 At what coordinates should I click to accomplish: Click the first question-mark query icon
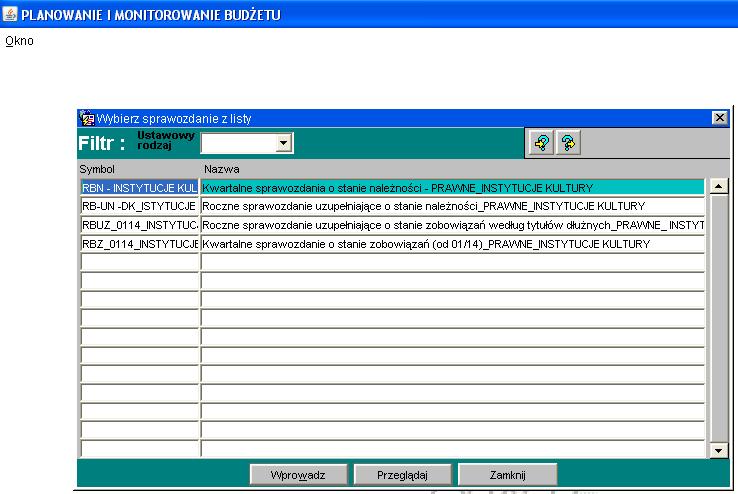coord(542,143)
